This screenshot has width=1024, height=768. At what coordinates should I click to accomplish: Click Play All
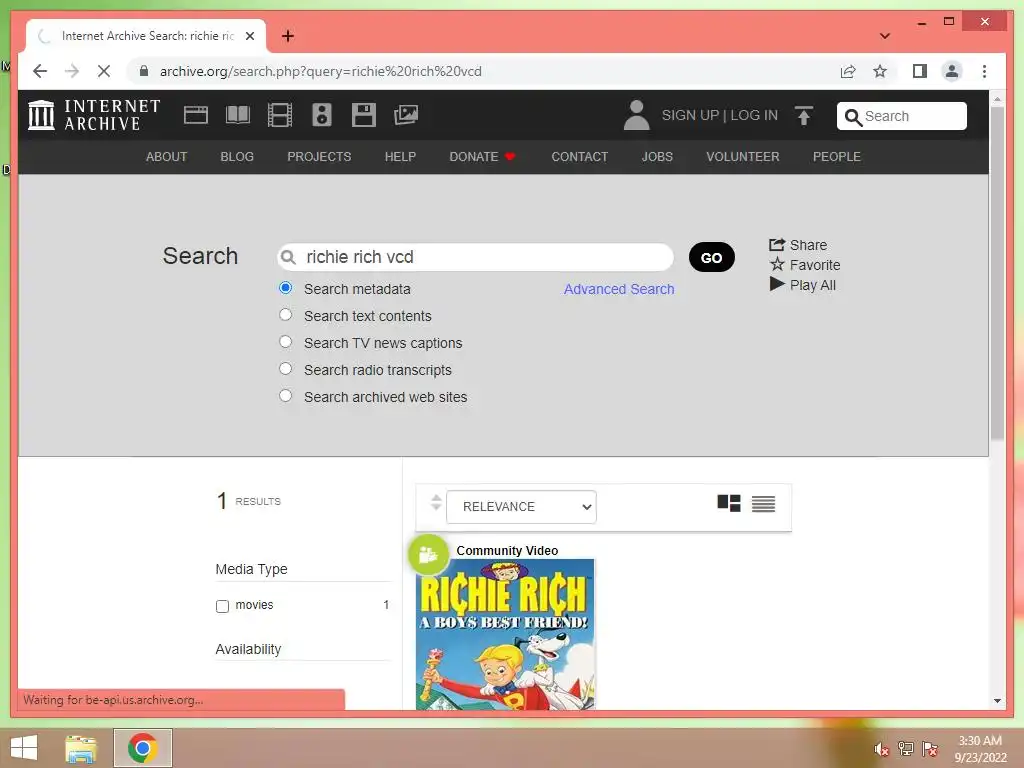803,285
